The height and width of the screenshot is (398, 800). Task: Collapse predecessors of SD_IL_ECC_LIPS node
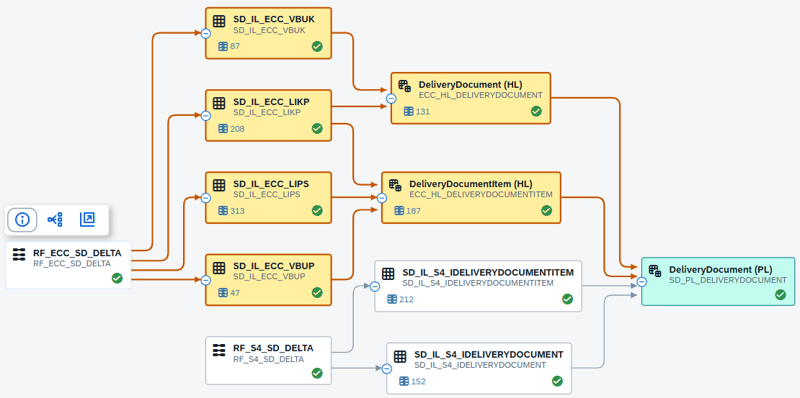[206, 198]
